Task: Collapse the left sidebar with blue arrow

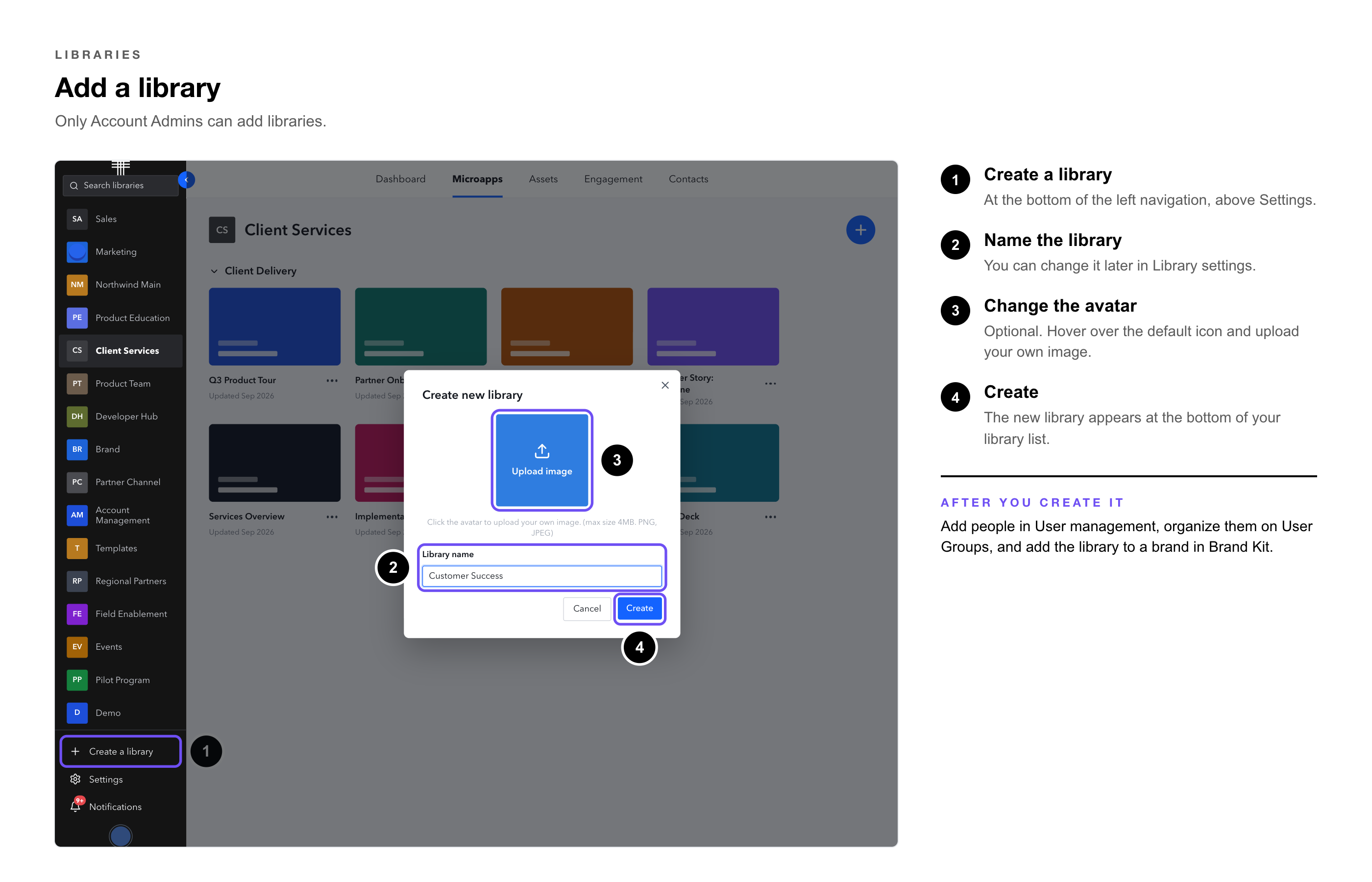Action: (187, 180)
